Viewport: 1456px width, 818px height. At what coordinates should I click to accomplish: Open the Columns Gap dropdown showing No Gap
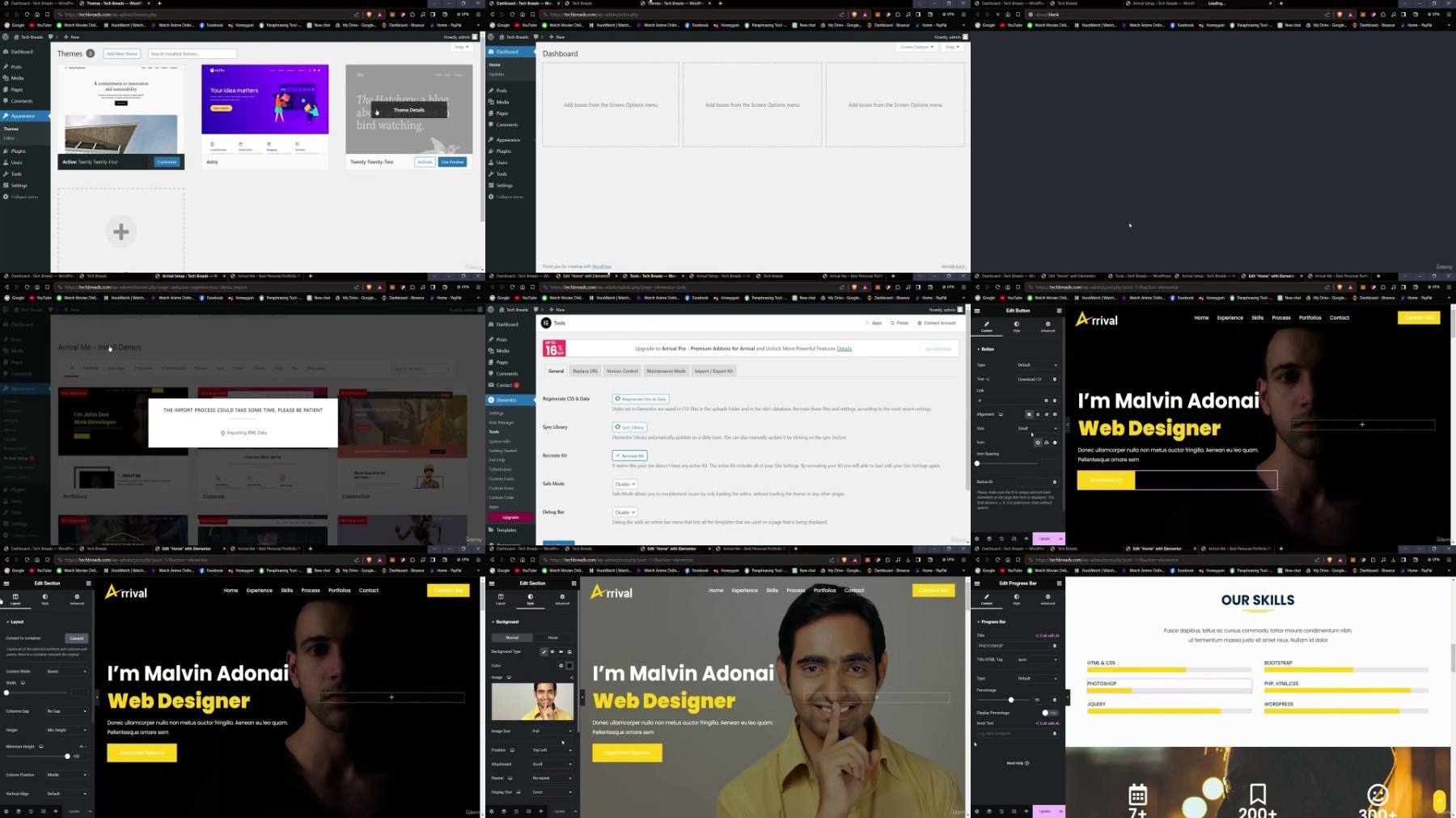[66, 711]
